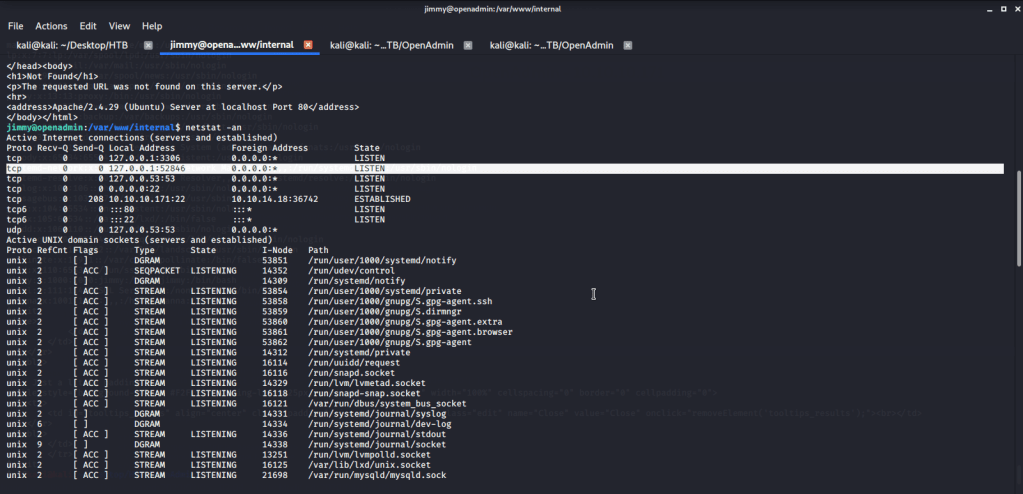Open the View menu
The height and width of the screenshot is (494, 1023).
click(119, 25)
